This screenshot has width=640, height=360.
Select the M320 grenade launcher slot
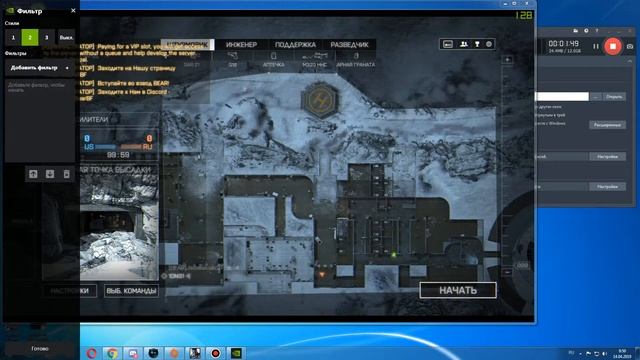click(x=314, y=60)
